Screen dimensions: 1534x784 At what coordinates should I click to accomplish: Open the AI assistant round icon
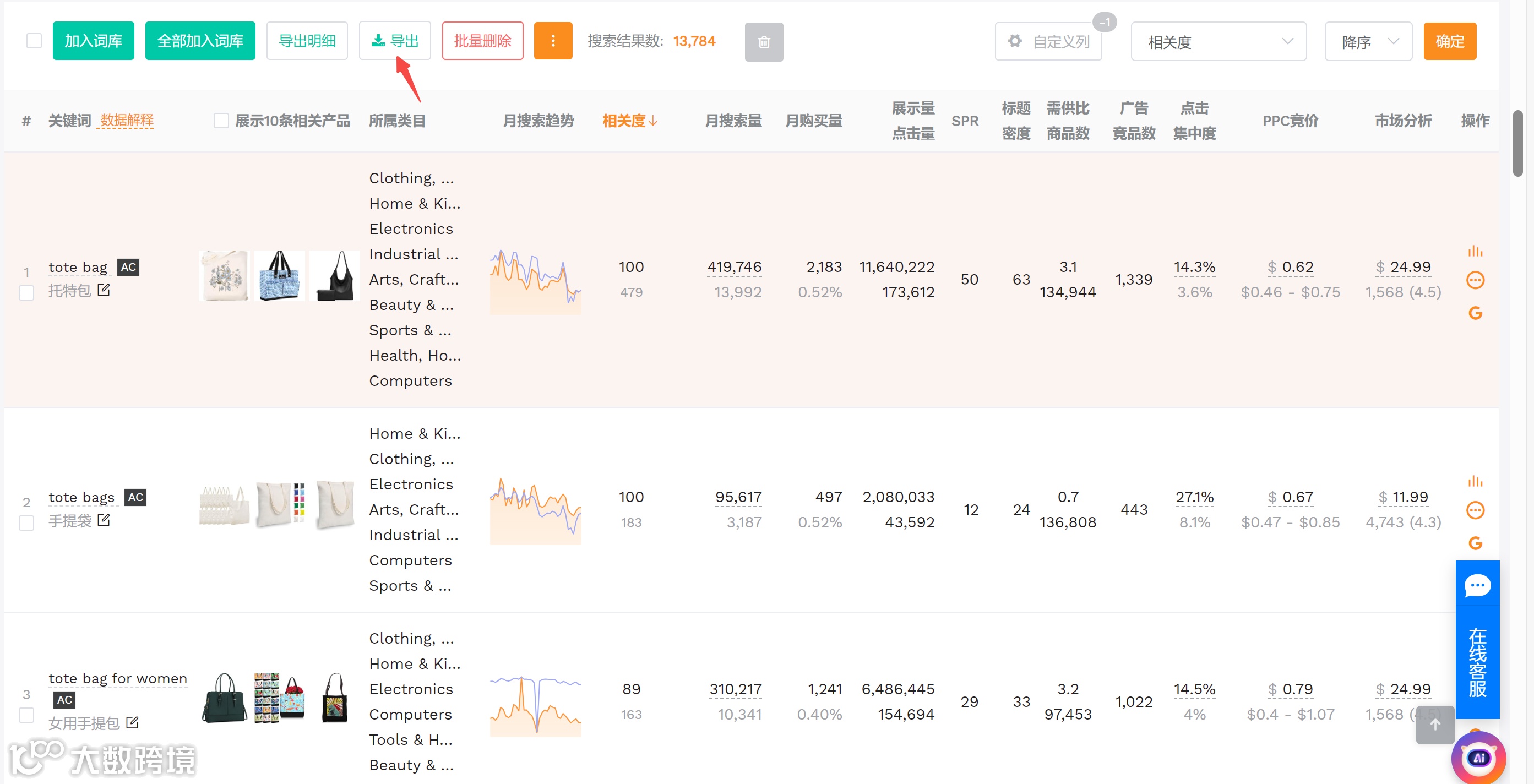[1478, 757]
